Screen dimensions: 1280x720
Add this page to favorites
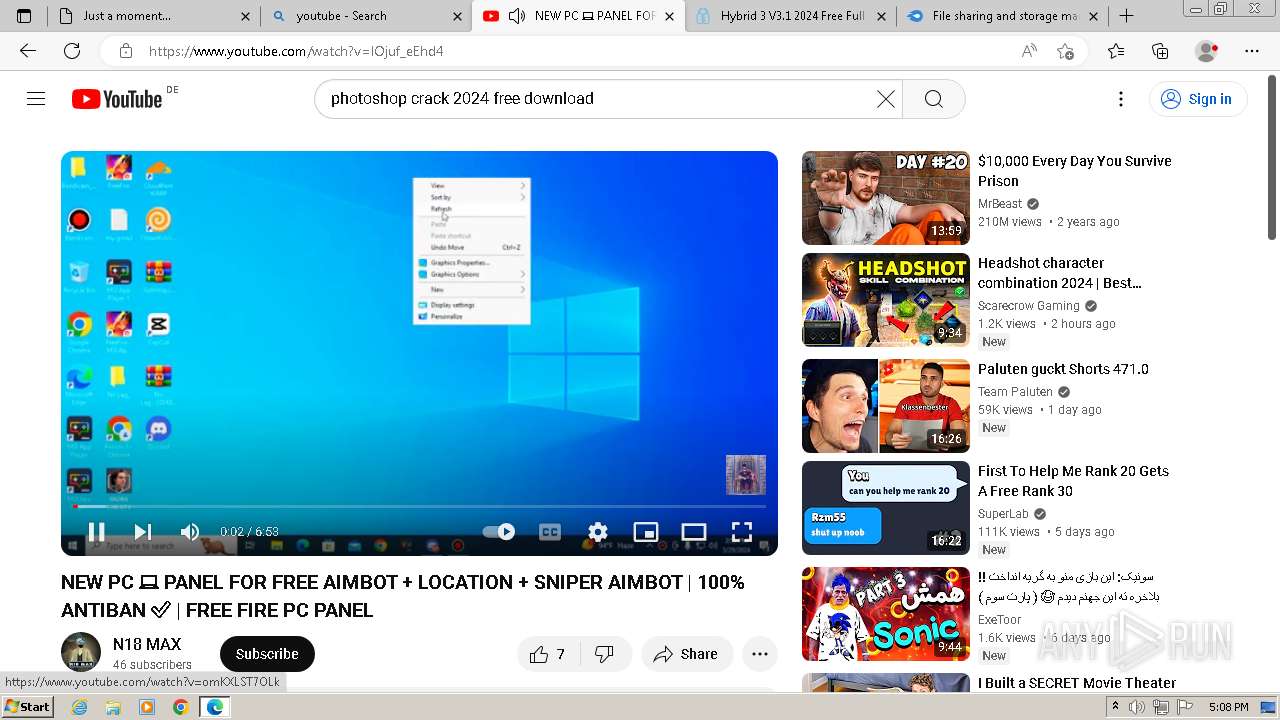1065,51
